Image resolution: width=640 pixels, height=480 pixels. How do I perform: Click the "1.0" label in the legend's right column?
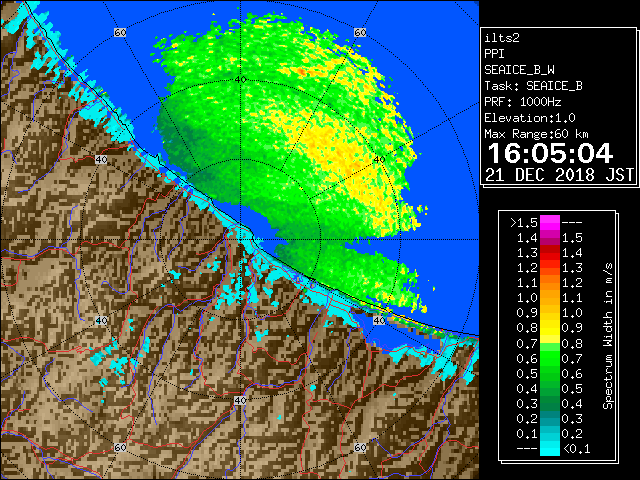tap(572, 313)
